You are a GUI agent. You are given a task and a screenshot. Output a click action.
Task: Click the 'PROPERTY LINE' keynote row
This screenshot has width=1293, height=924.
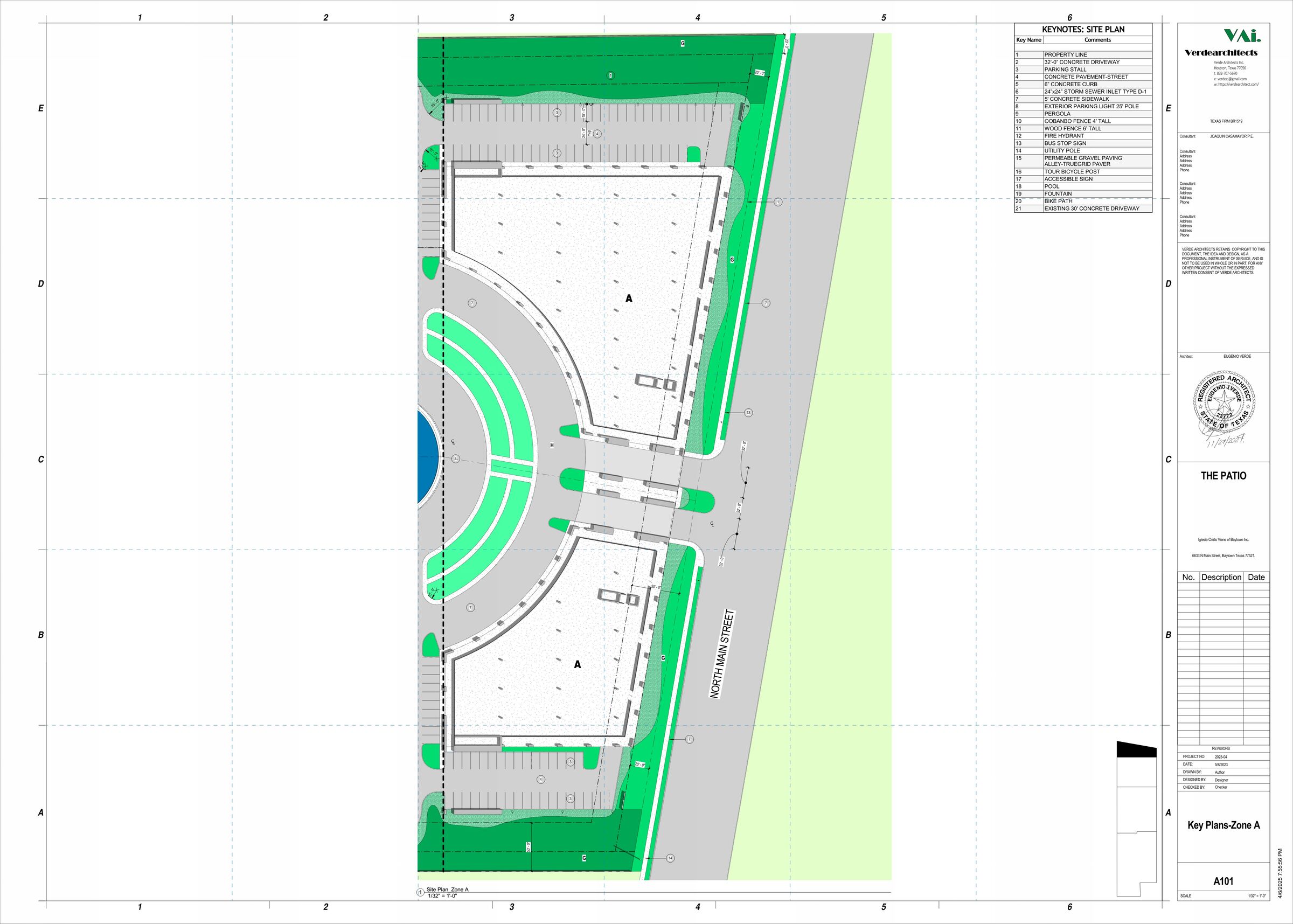tap(1083, 54)
